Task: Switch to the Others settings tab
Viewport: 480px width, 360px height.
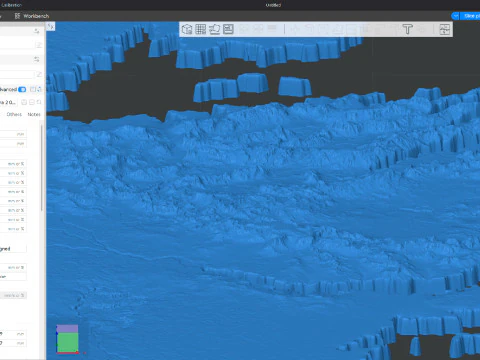Action: [x=14, y=114]
